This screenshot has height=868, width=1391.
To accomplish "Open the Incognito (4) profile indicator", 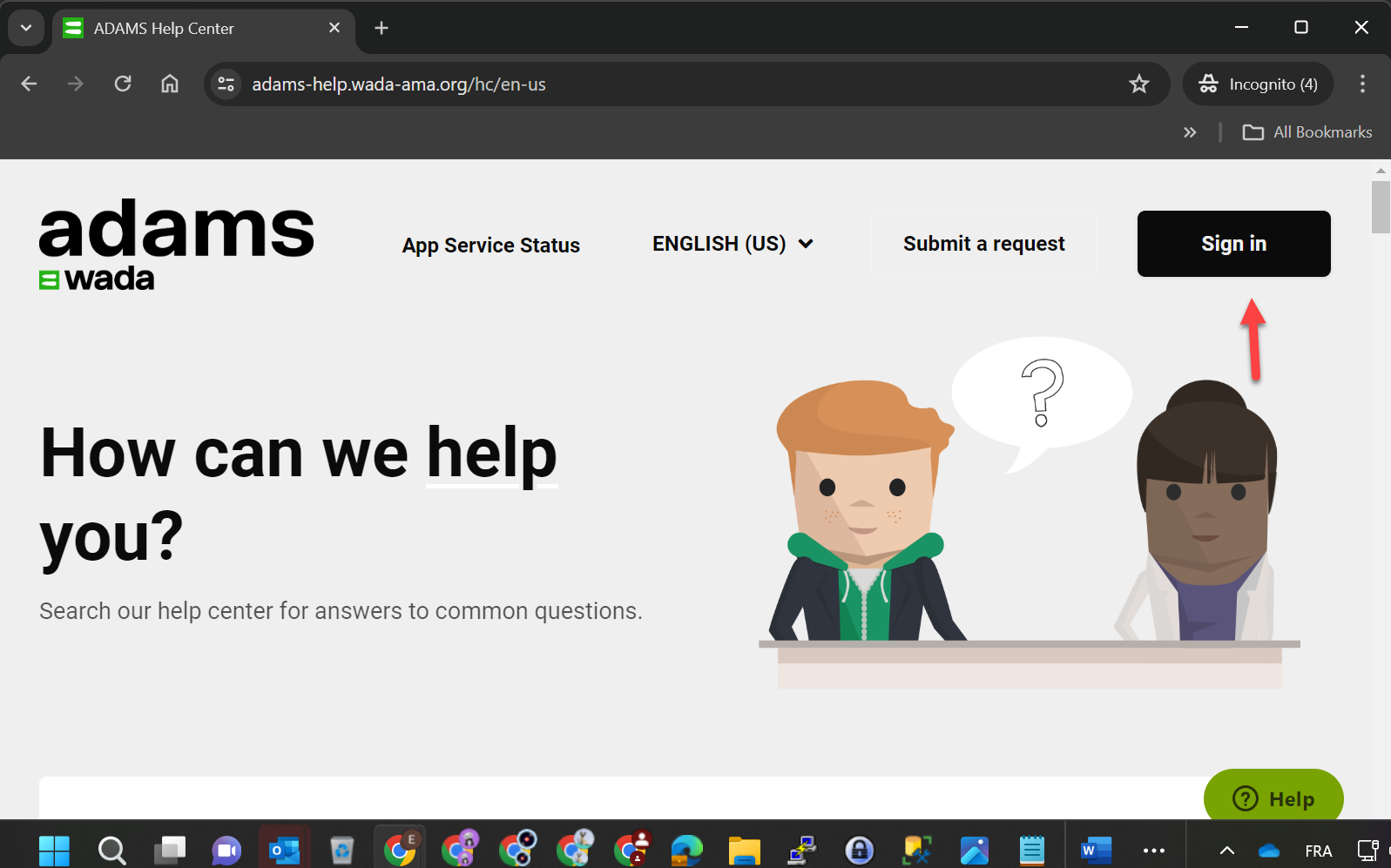I will [x=1258, y=84].
